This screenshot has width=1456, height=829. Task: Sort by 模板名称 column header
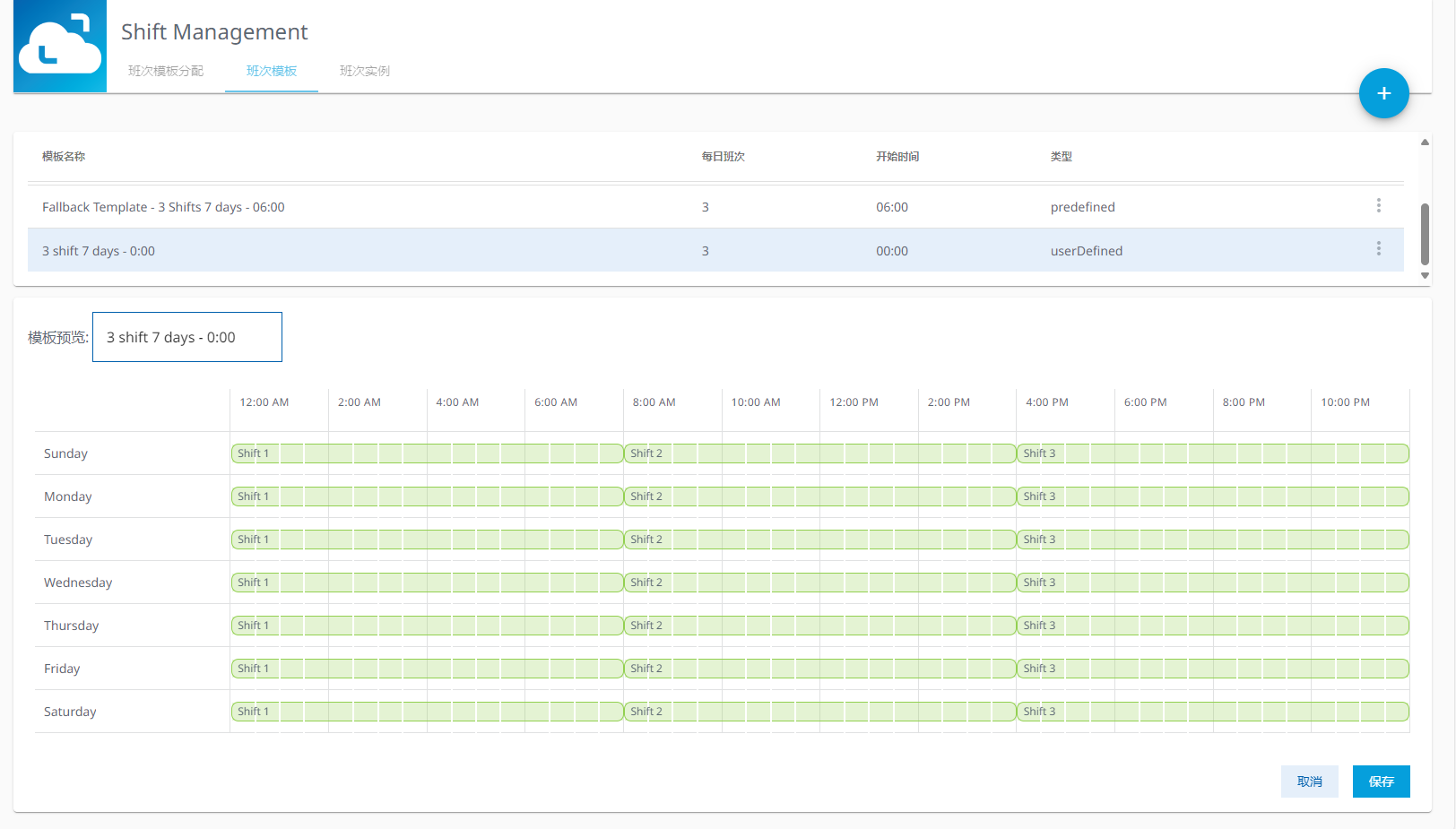coord(64,157)
